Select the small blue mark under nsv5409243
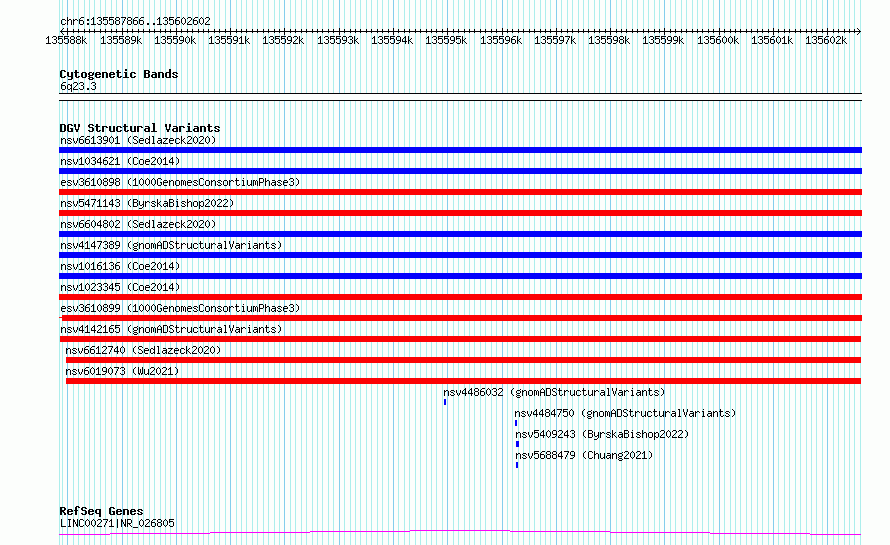The image size is (890, 545). click(x=517, y=444)
